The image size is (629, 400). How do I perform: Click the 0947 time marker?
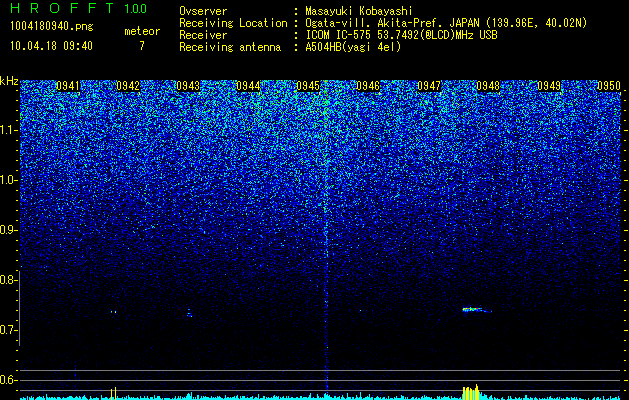point(429,86)
